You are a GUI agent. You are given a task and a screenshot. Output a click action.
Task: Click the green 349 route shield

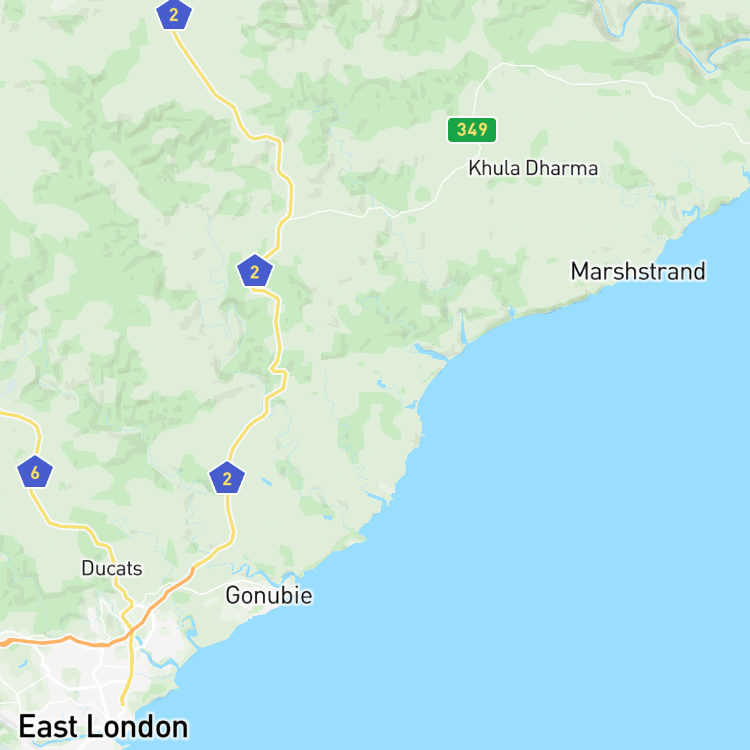(x=472, y=130)
